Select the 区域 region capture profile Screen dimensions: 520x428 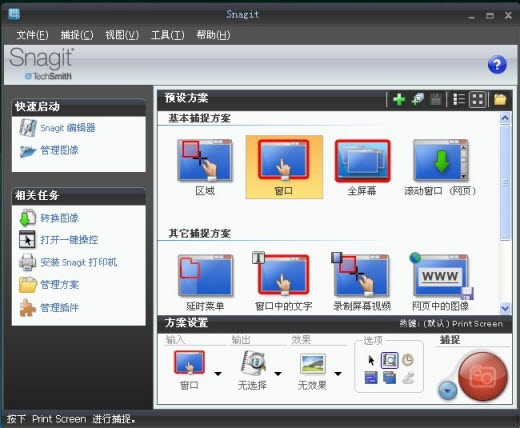pos(205,168)
